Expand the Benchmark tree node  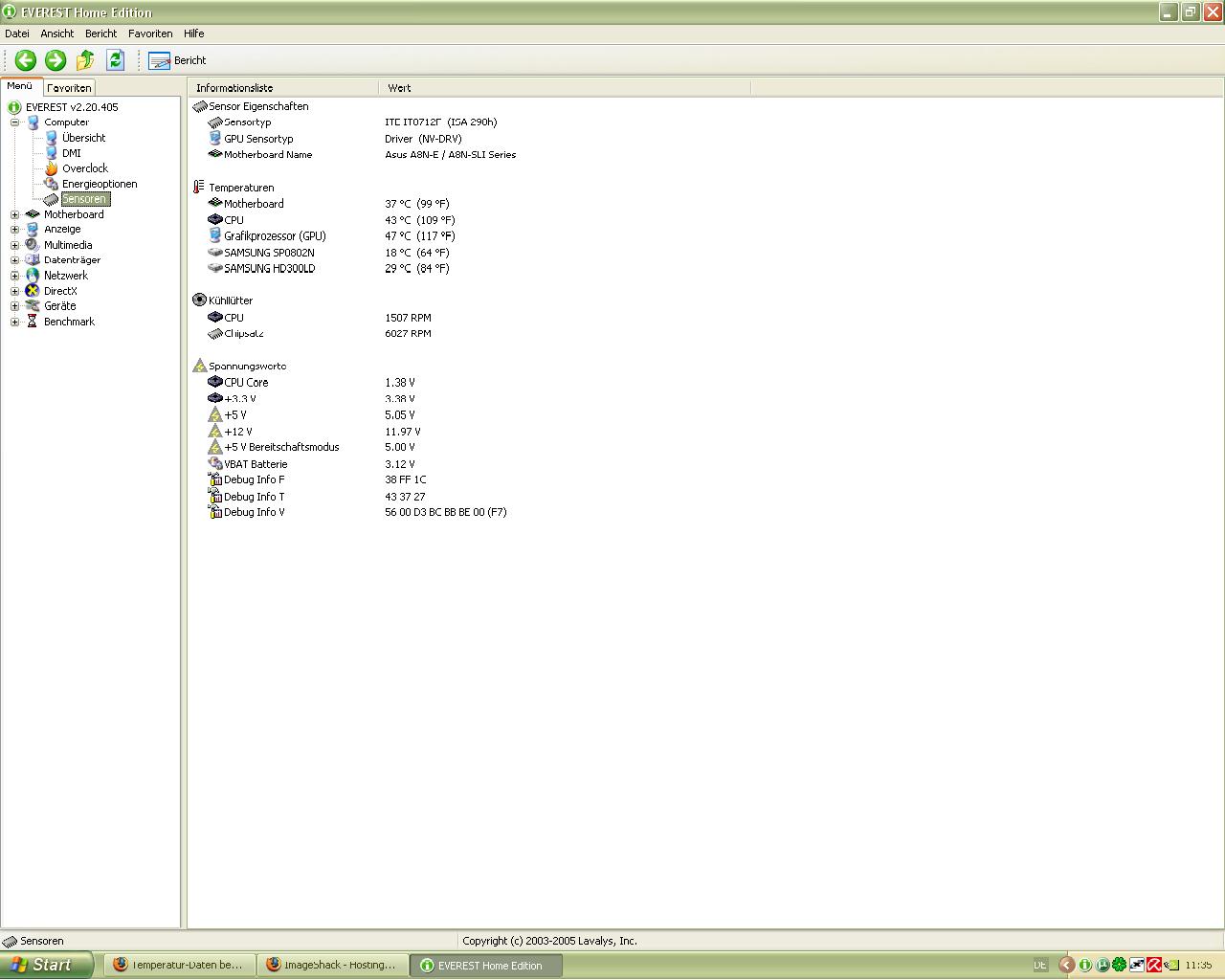click(15, 322)
